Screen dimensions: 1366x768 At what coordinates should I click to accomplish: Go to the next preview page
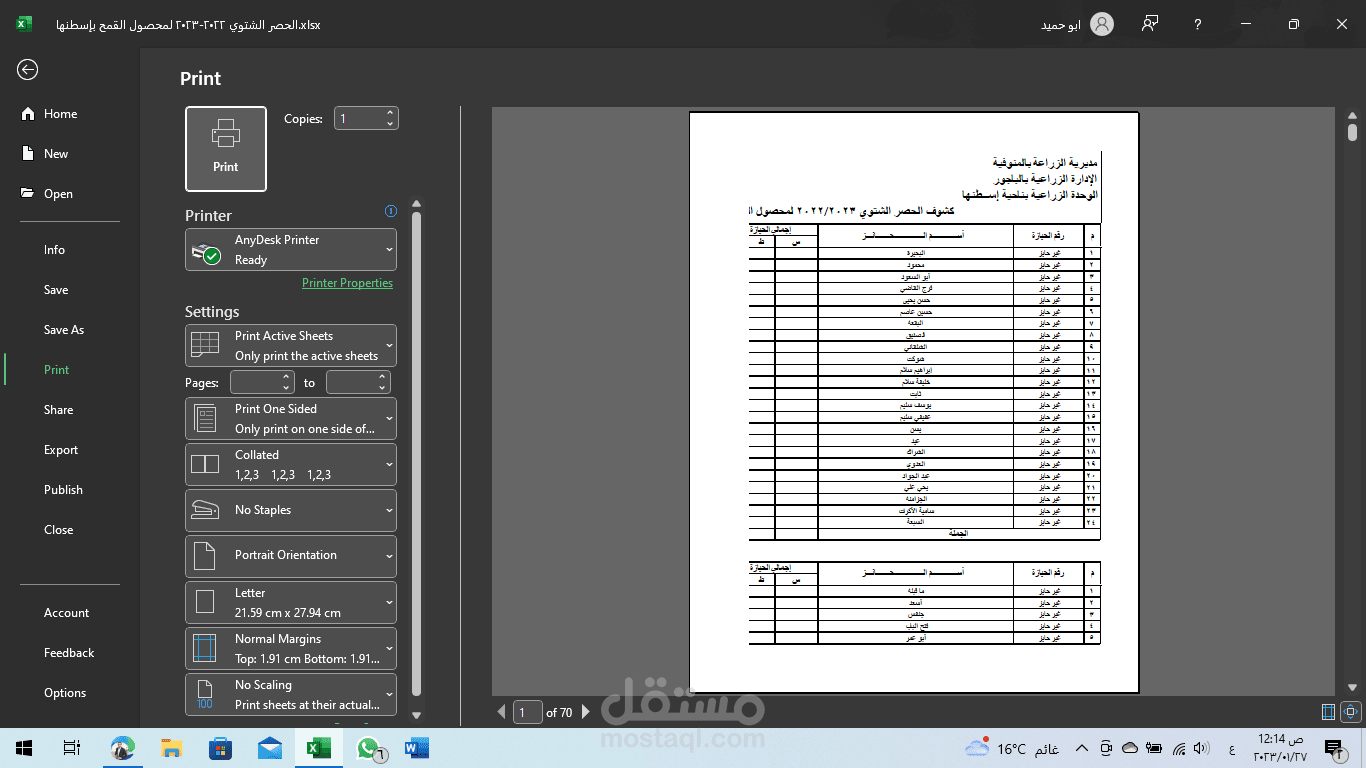tap(586, 712)
